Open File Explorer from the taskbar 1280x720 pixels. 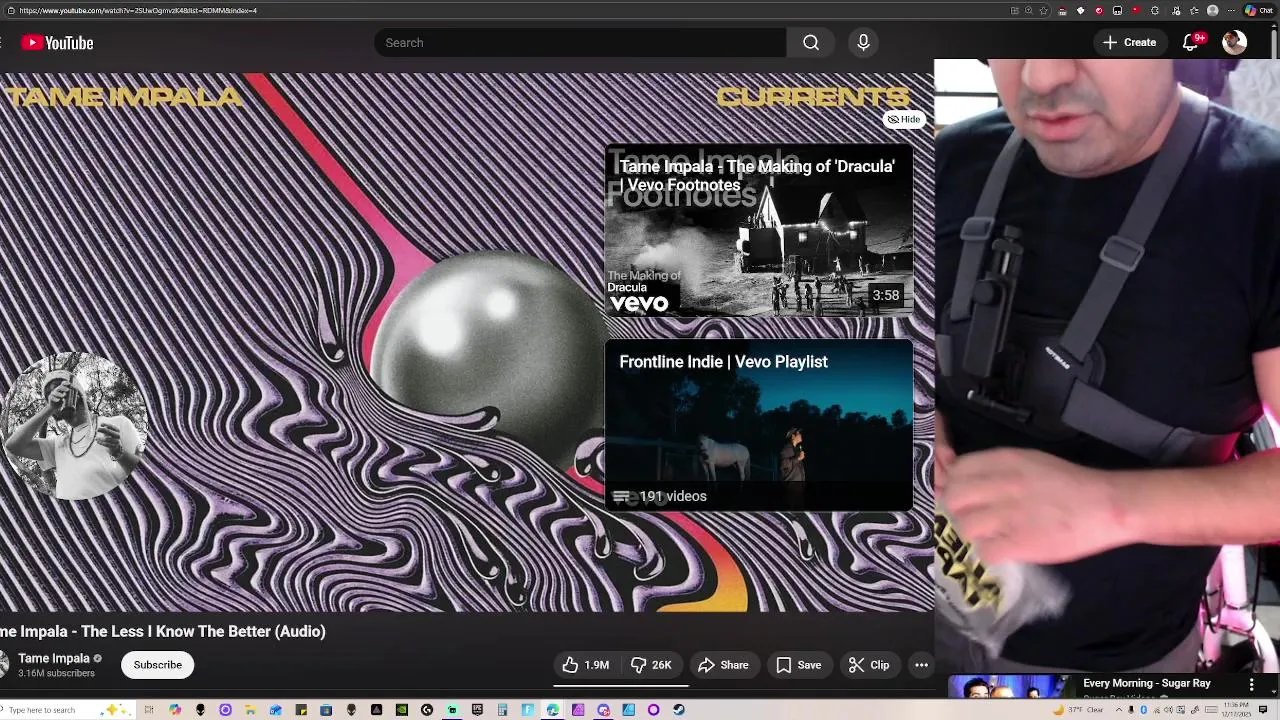(x=250, y=710)
